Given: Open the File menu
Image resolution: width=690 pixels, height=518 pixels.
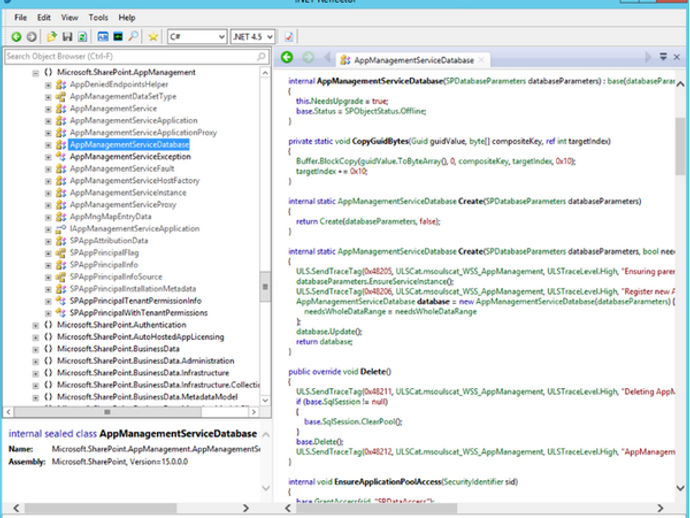Looking at the screenshot, I should [x=20, y=18].
